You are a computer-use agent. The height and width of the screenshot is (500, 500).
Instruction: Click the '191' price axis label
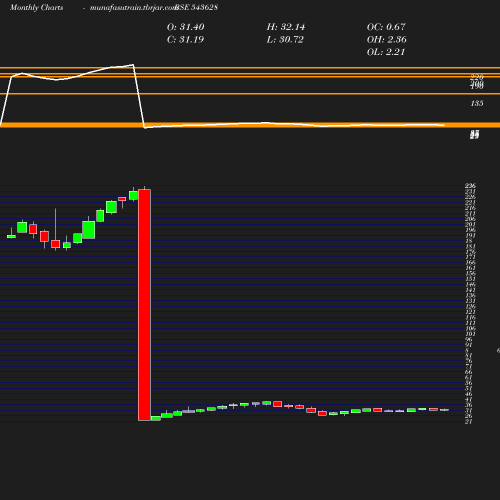(x=470, y=235)
